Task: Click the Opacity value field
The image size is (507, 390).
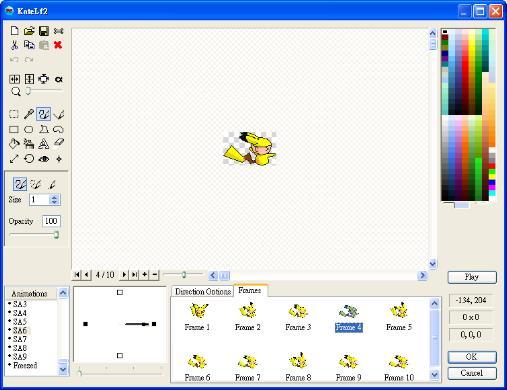Action: 51,221
